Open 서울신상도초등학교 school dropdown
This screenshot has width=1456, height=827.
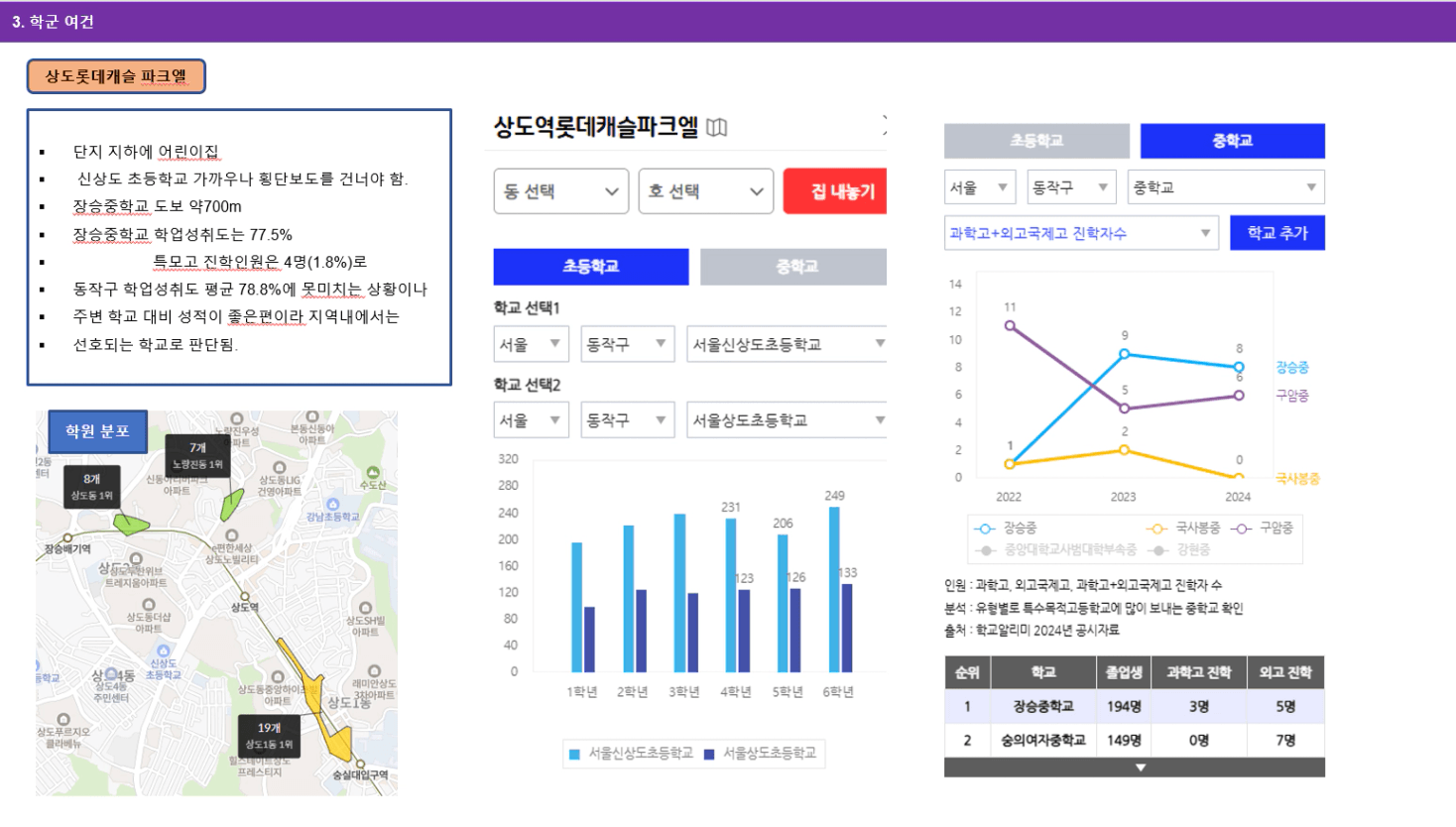coord(788,344)
